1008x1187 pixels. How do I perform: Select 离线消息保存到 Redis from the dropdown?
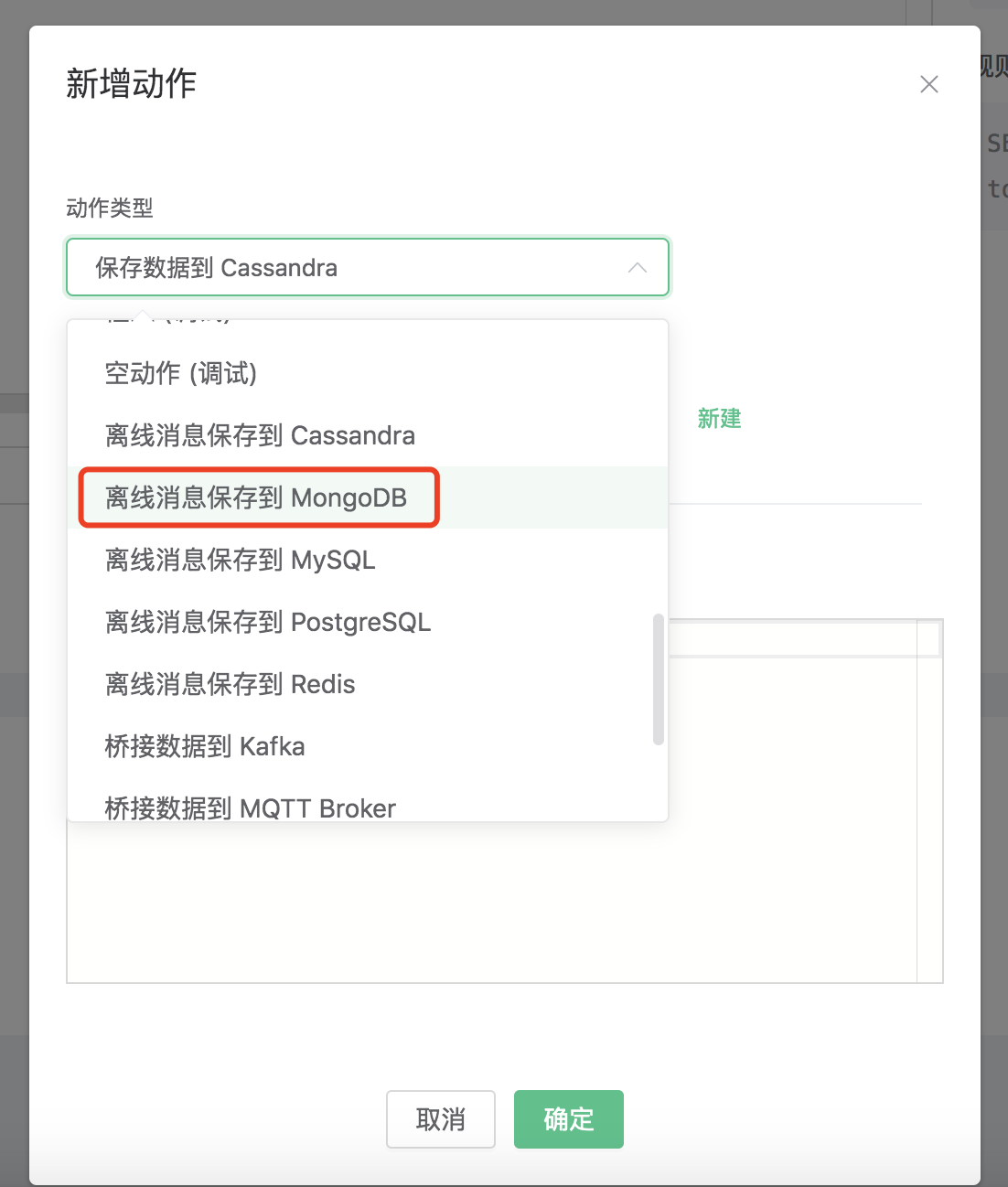coord(231,684)
